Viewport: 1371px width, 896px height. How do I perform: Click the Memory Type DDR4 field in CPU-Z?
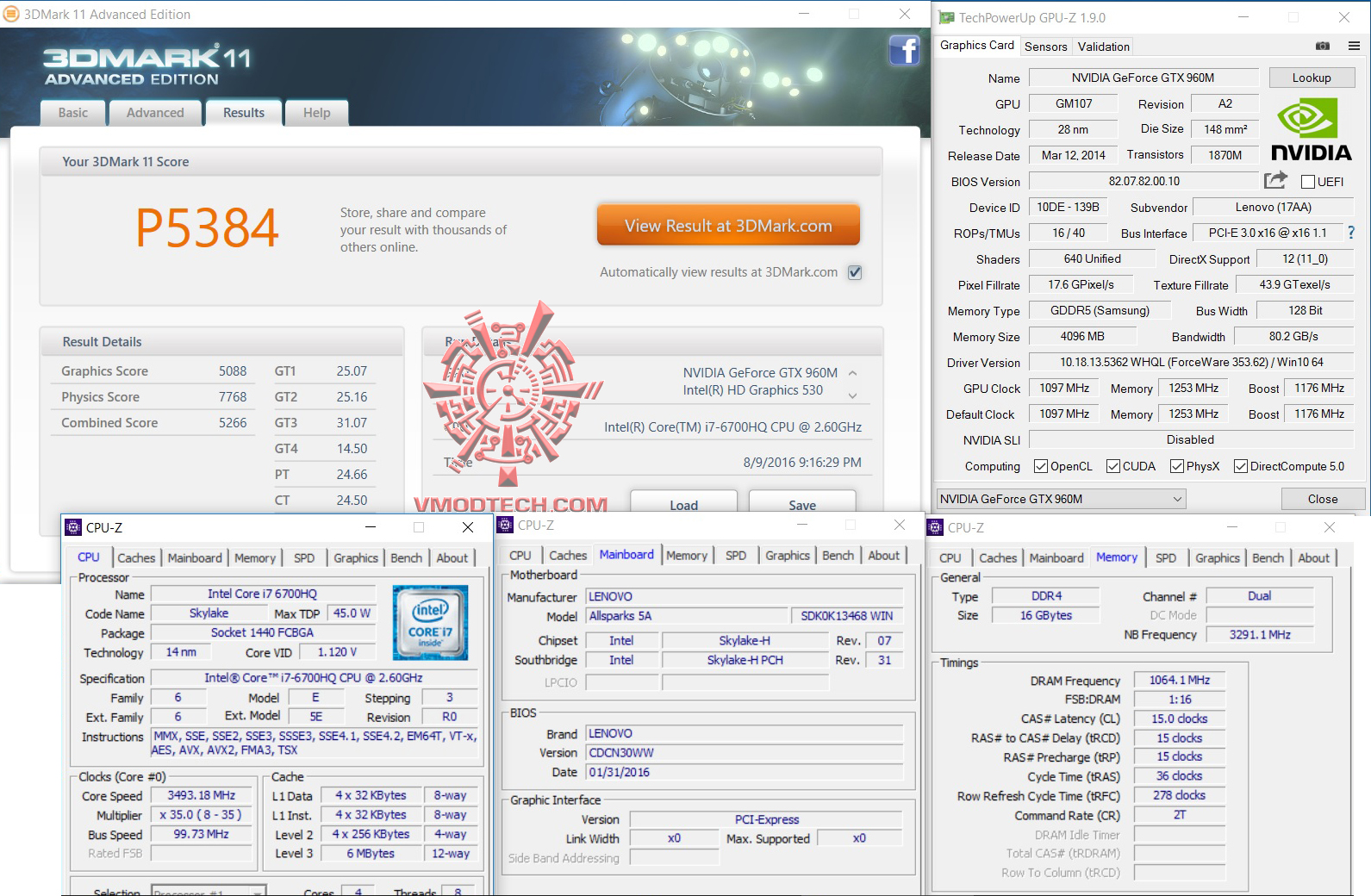1046,596
